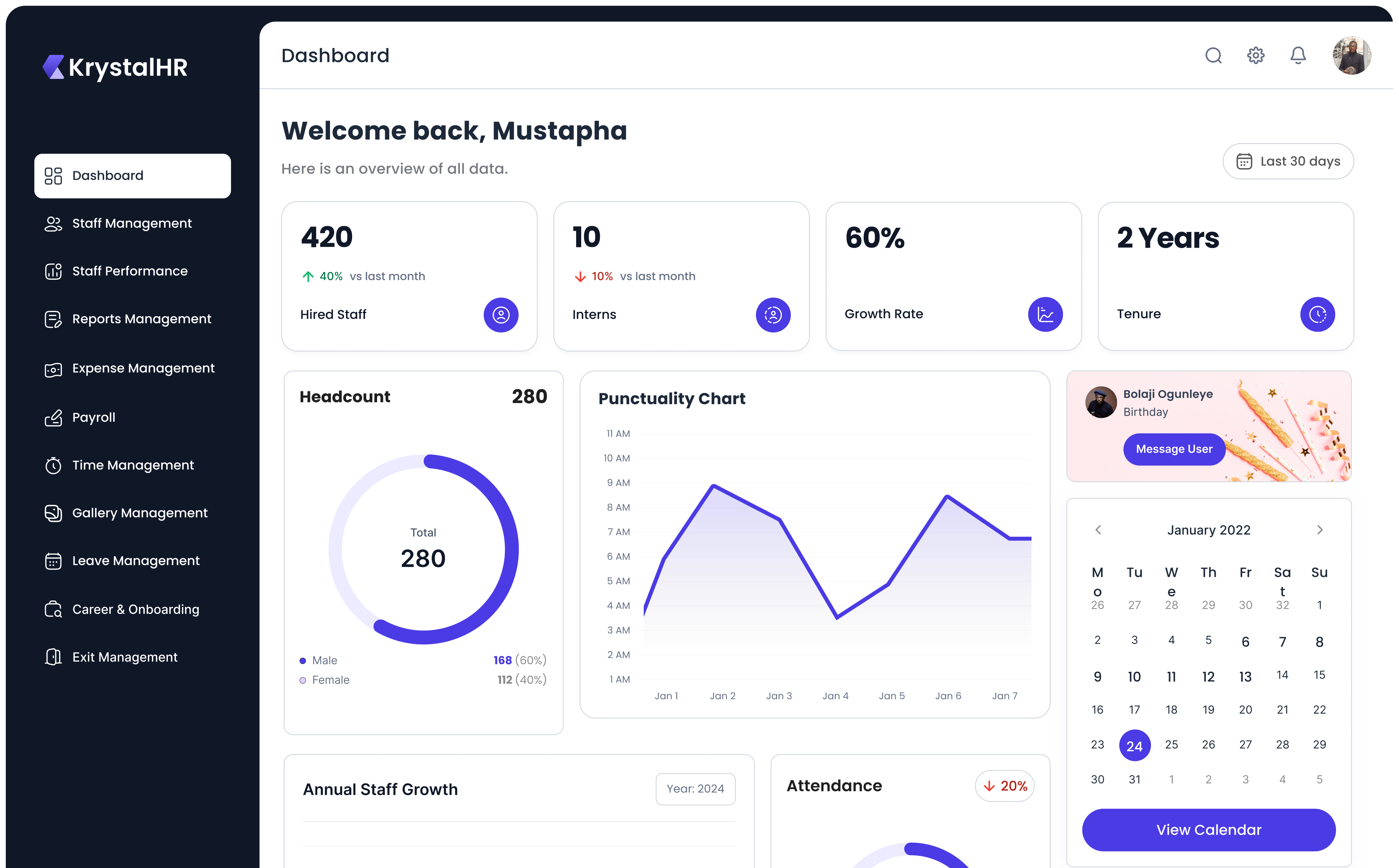Click the Tenure clock icon

1317,314
